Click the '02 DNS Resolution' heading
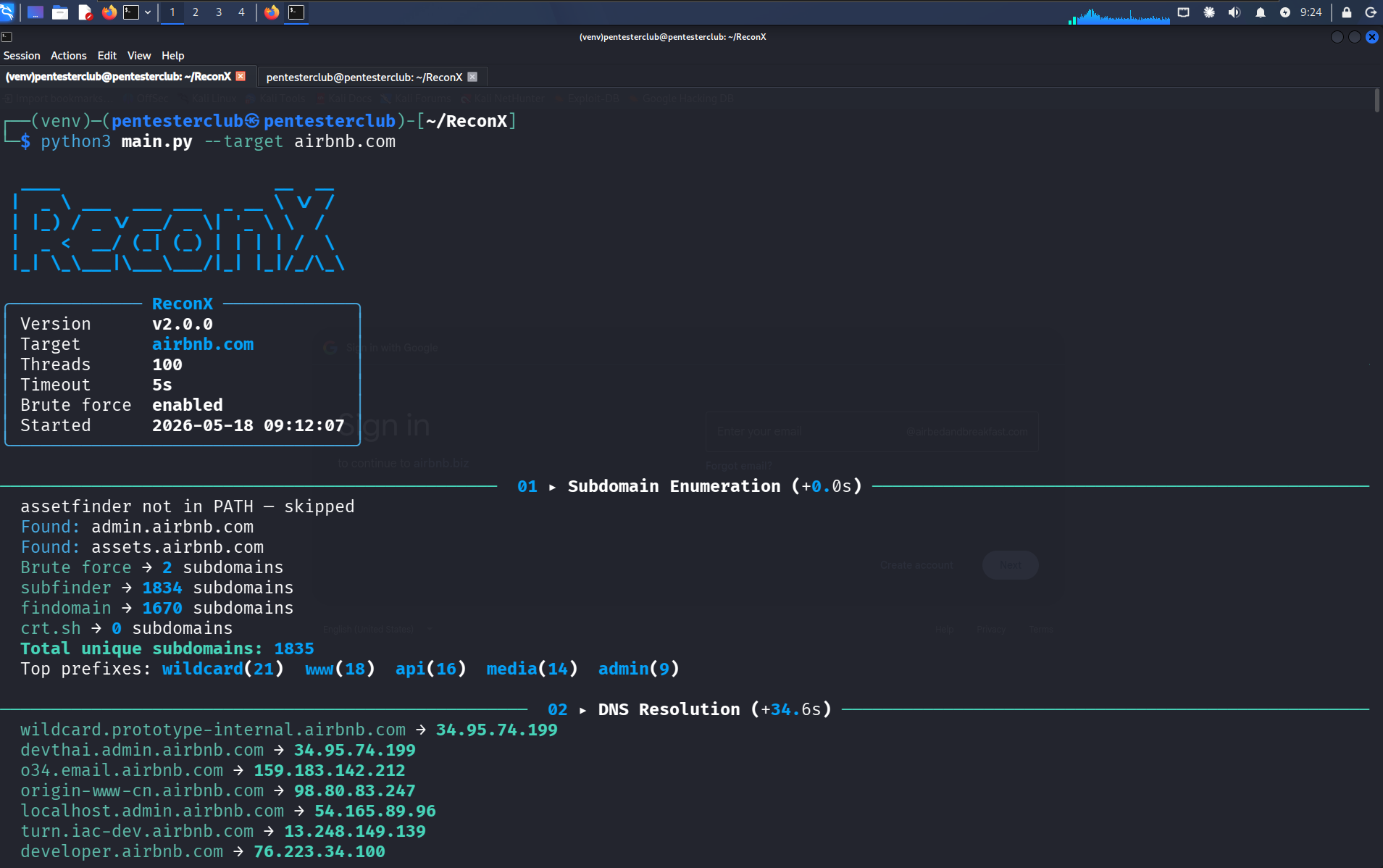 [689, 709]
